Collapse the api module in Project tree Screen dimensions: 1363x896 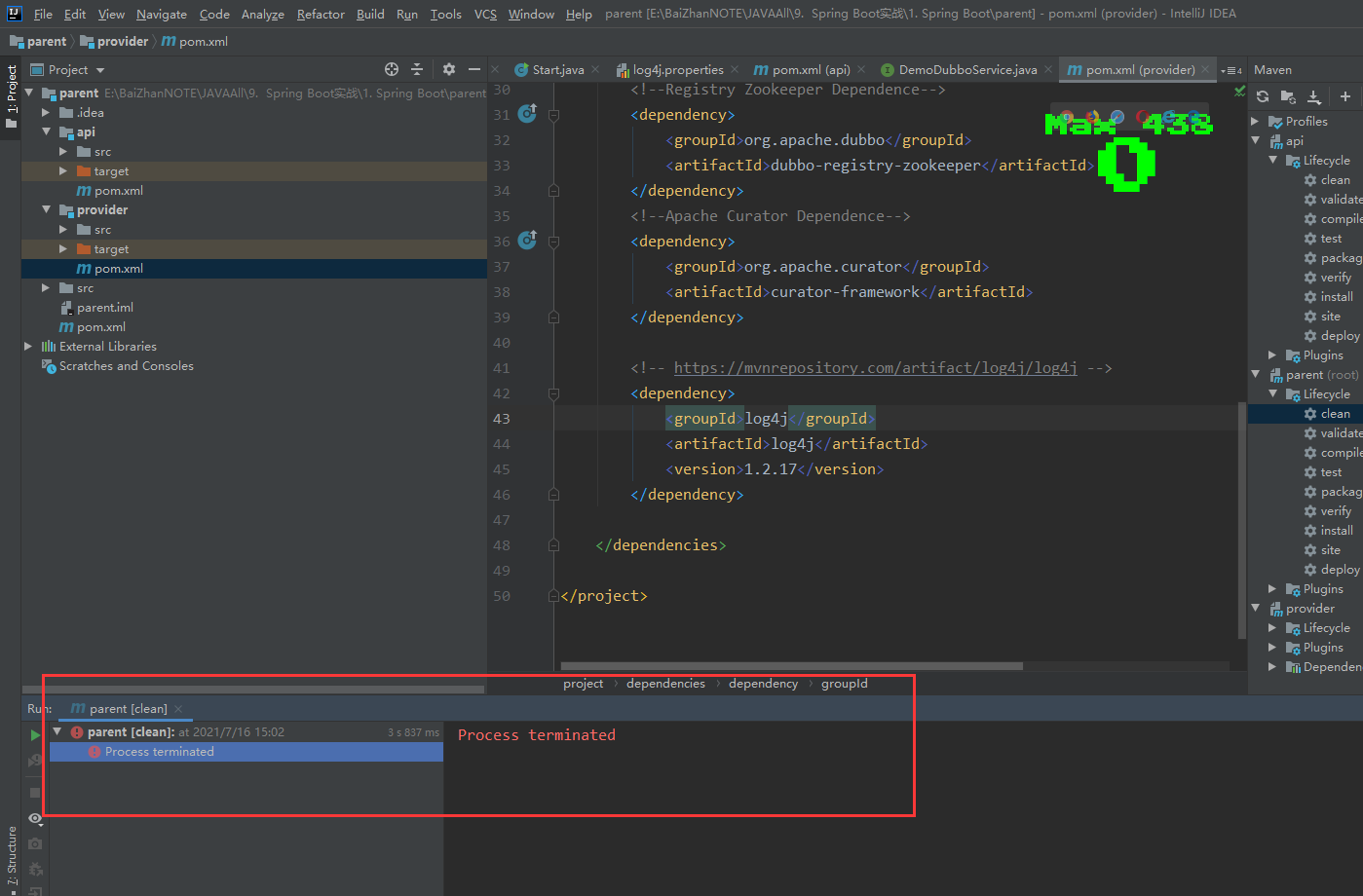(46, 131)
